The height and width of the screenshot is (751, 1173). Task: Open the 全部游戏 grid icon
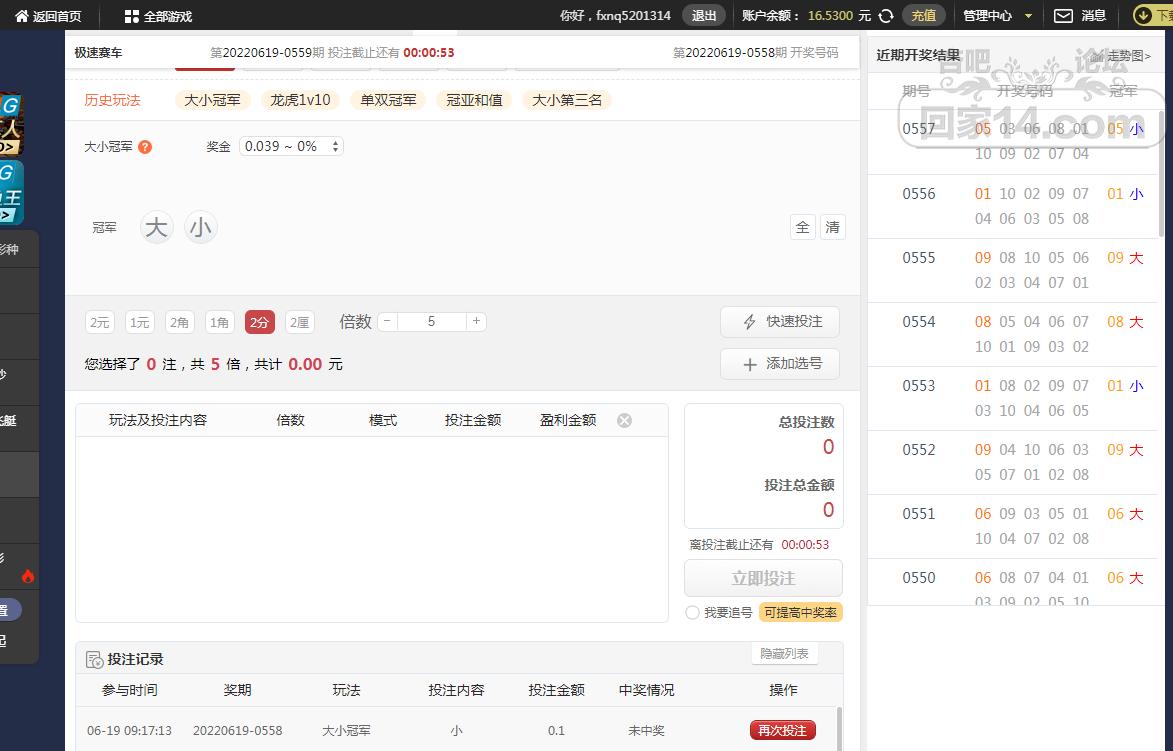132,16
